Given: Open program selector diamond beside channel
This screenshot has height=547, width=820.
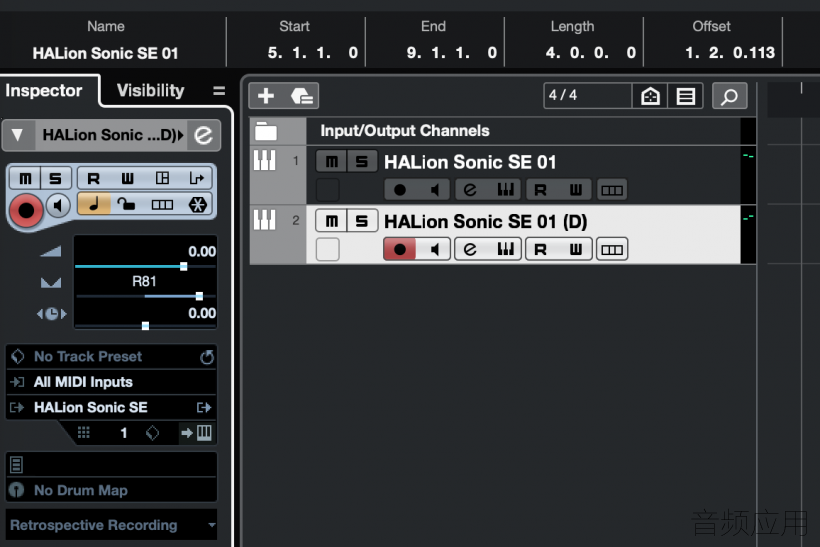Looking at the screenshot, I should tap(152, 433).
